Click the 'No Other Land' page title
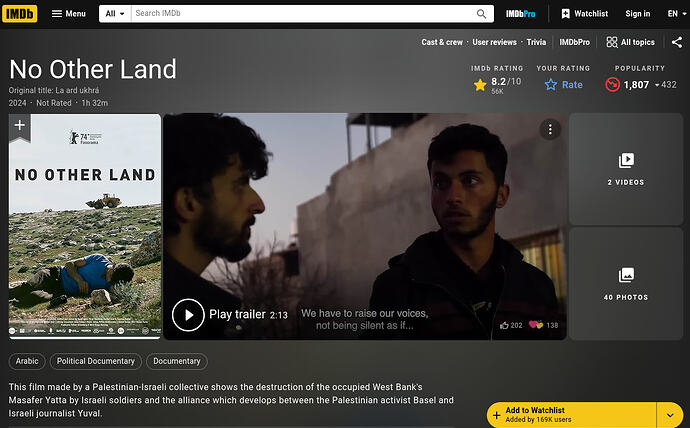The height and width of the screenshot is (428, 690). 93,69
